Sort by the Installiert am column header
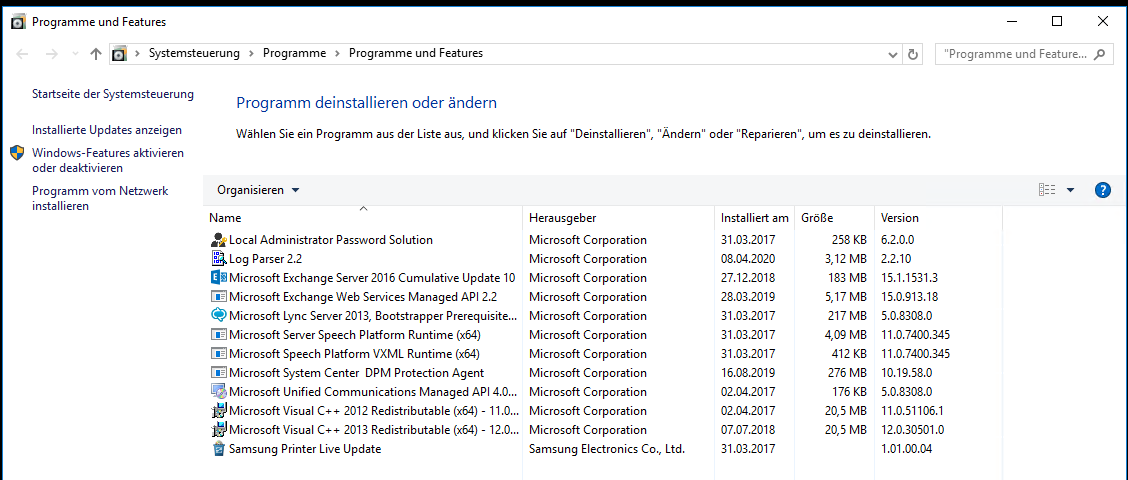The height and width of the screenshot is (480, 1128). [x=755, y=217]
